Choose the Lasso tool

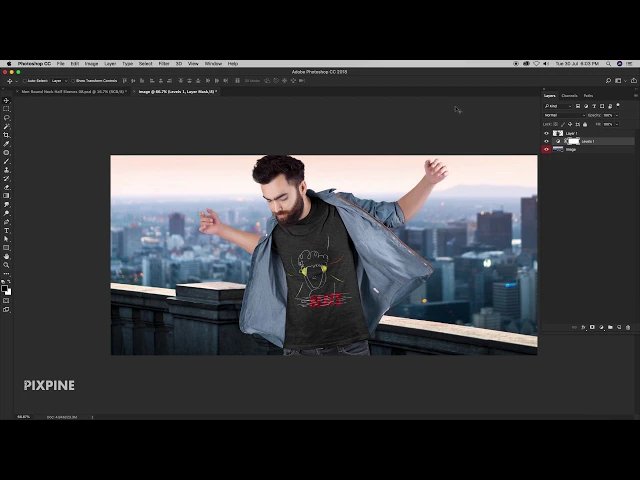6,117
